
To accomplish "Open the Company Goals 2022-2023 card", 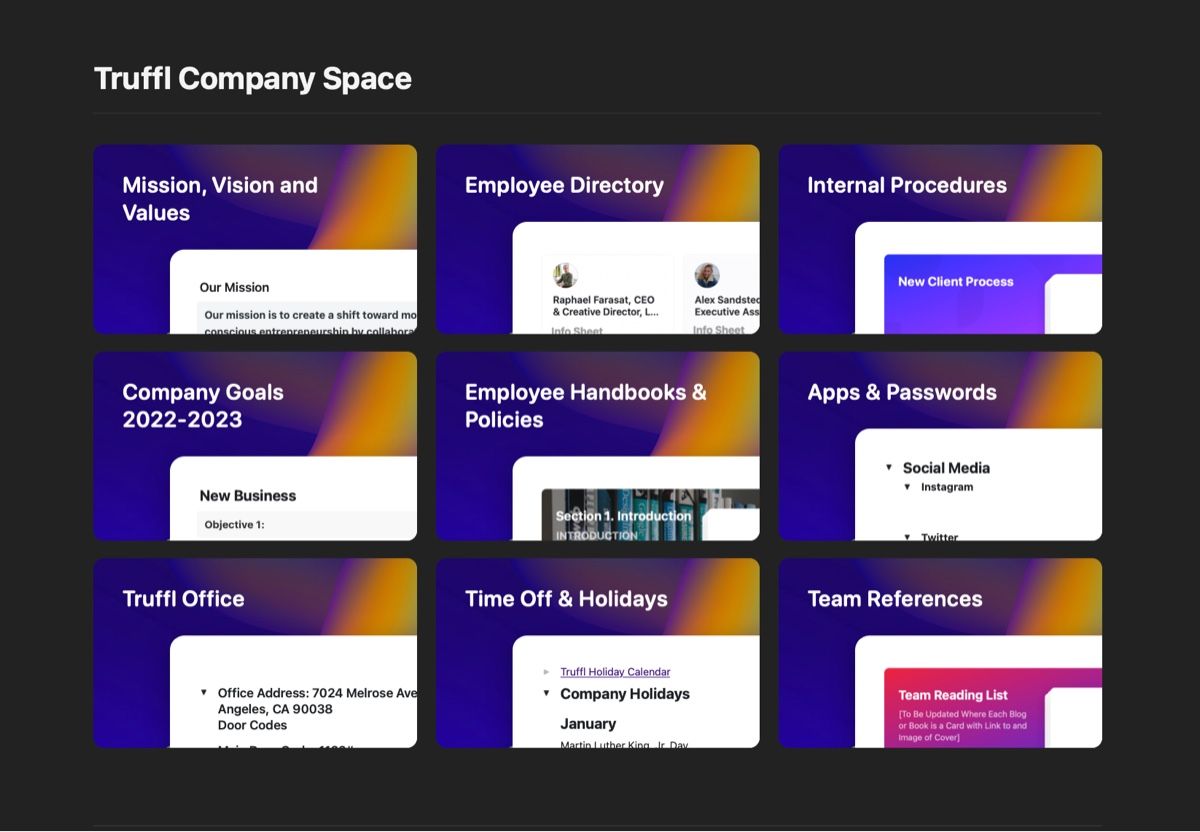I will pos(255,446).
